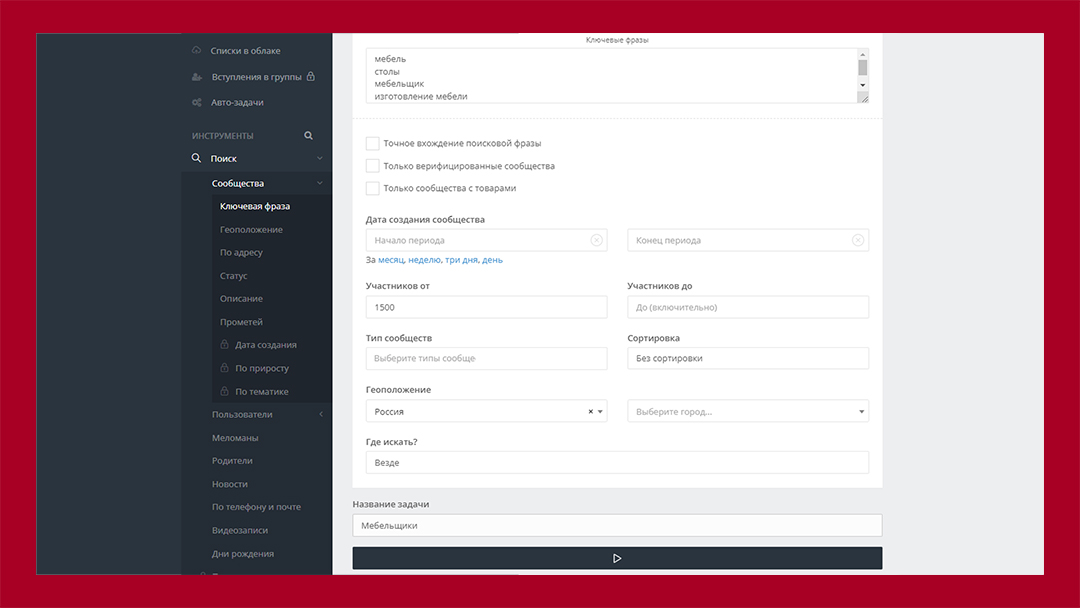
Task: Click the search icon in ИНСТРУМЕНТЫ header
Action: 309,136
